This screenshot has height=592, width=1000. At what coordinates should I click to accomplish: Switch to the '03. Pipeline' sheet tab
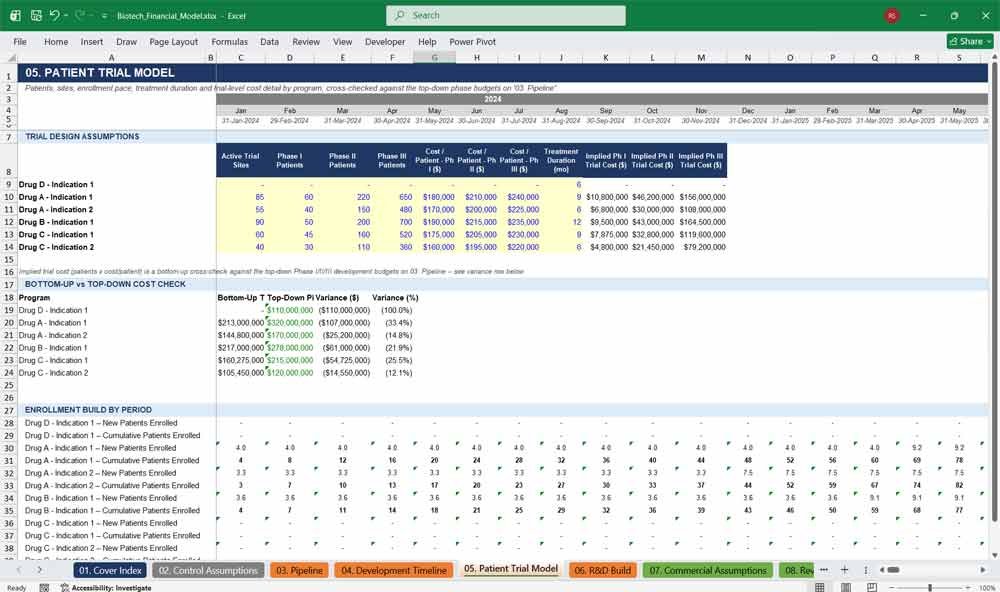[x=299, y=570]
